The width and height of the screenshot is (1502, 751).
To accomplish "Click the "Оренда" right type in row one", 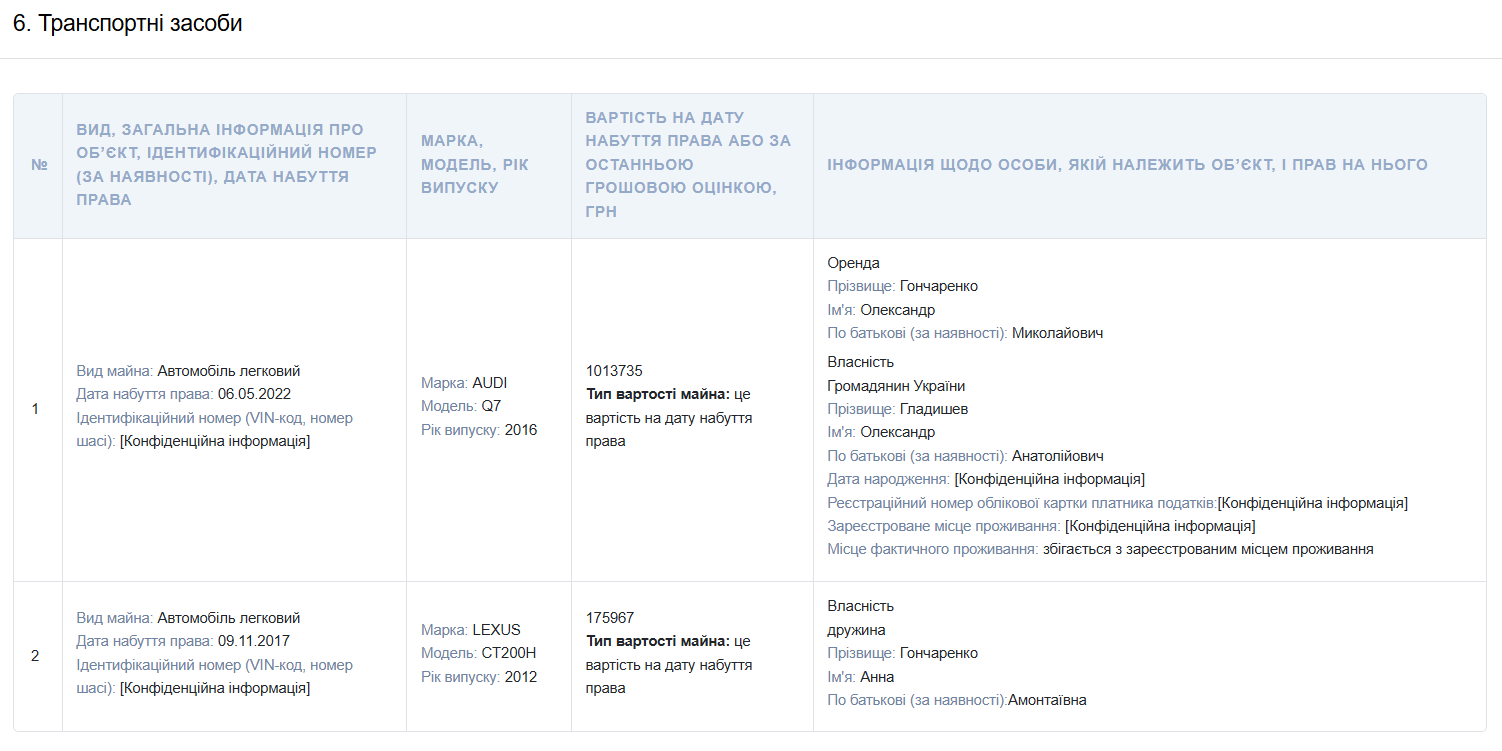I will (x=853, y=263).
